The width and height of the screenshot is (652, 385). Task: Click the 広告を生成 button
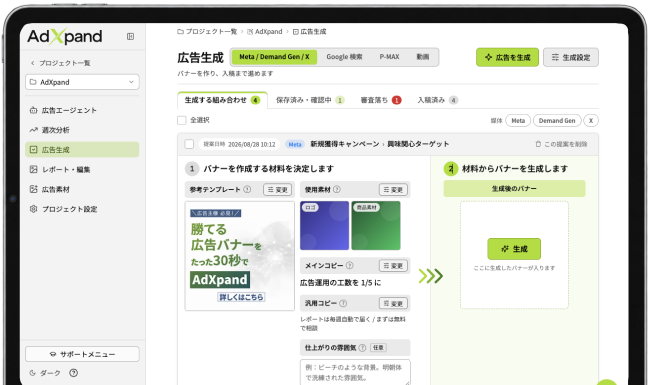click(507, 57)
